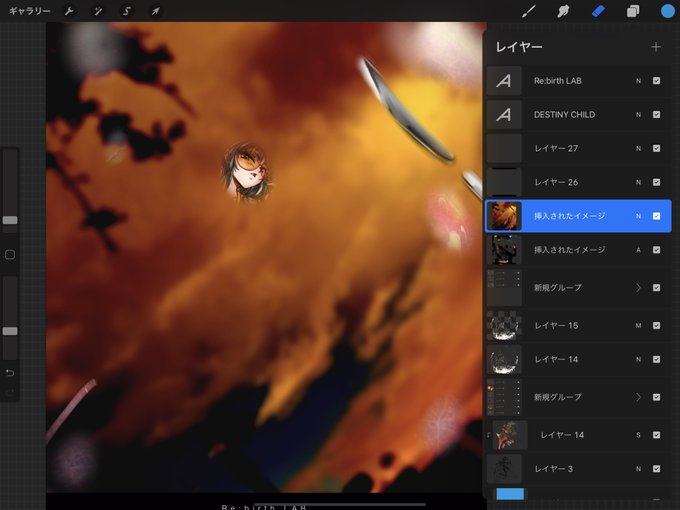This screenshot has height=510, width=680.
Task: Open the Gallery (ギャラリー) view
Action: (x=29, y=11)
